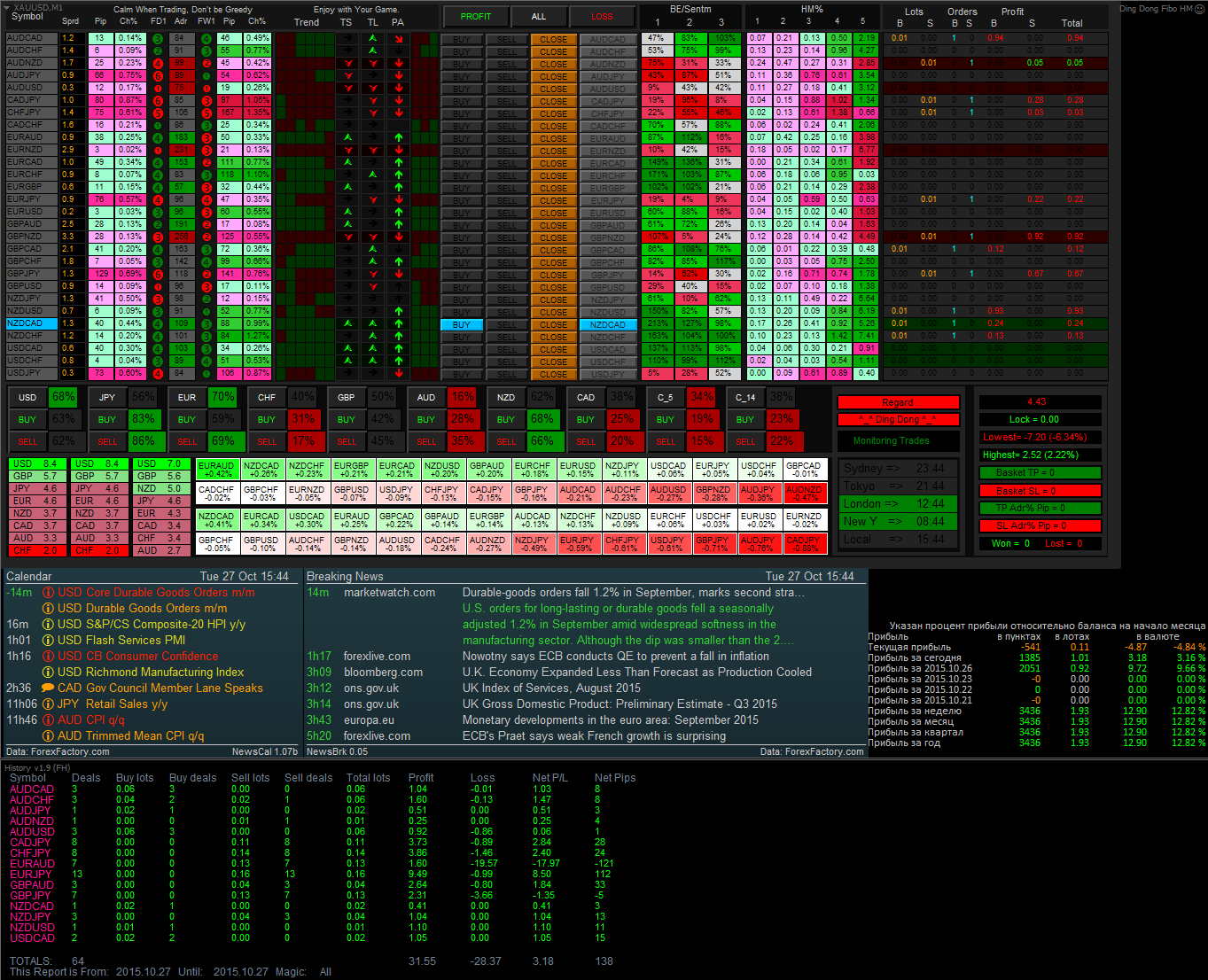Image resolution: width=1208 pixels, height=980 pixels.
Task: Click the TL green arrow in EURCHF row
Action: [x=373, y=175]
